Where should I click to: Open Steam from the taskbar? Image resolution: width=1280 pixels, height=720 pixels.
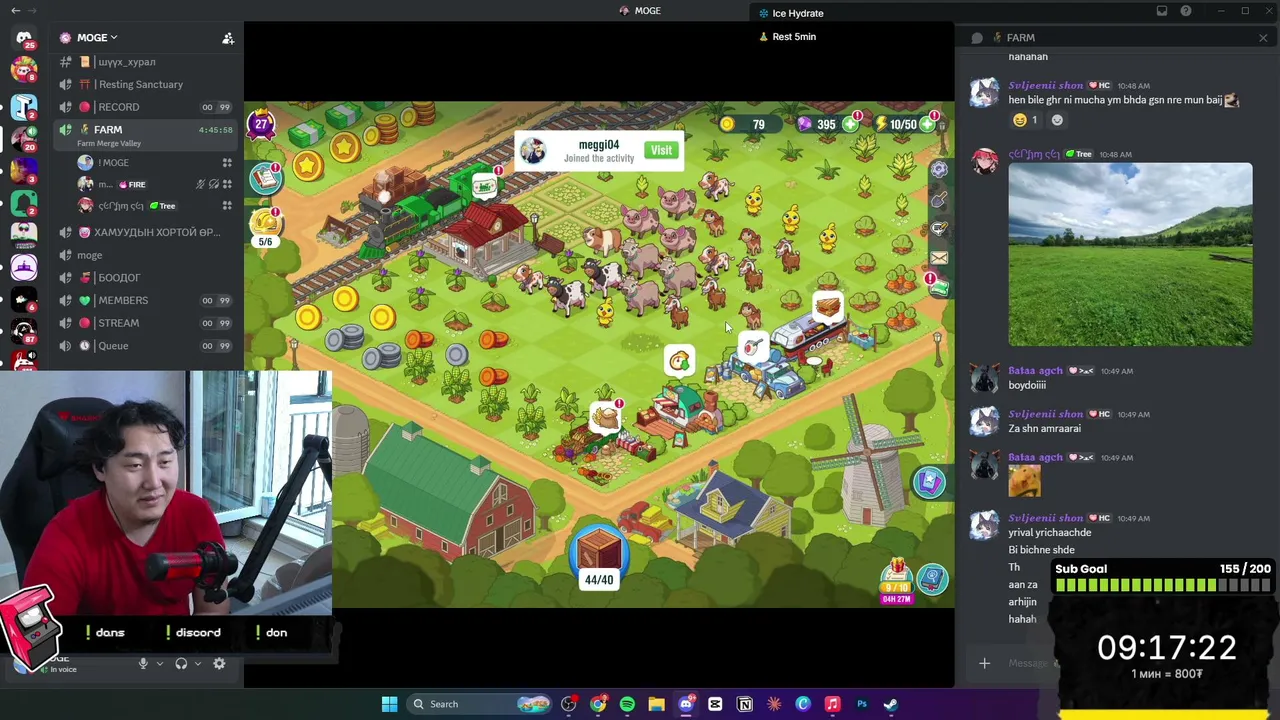(890, 704)
